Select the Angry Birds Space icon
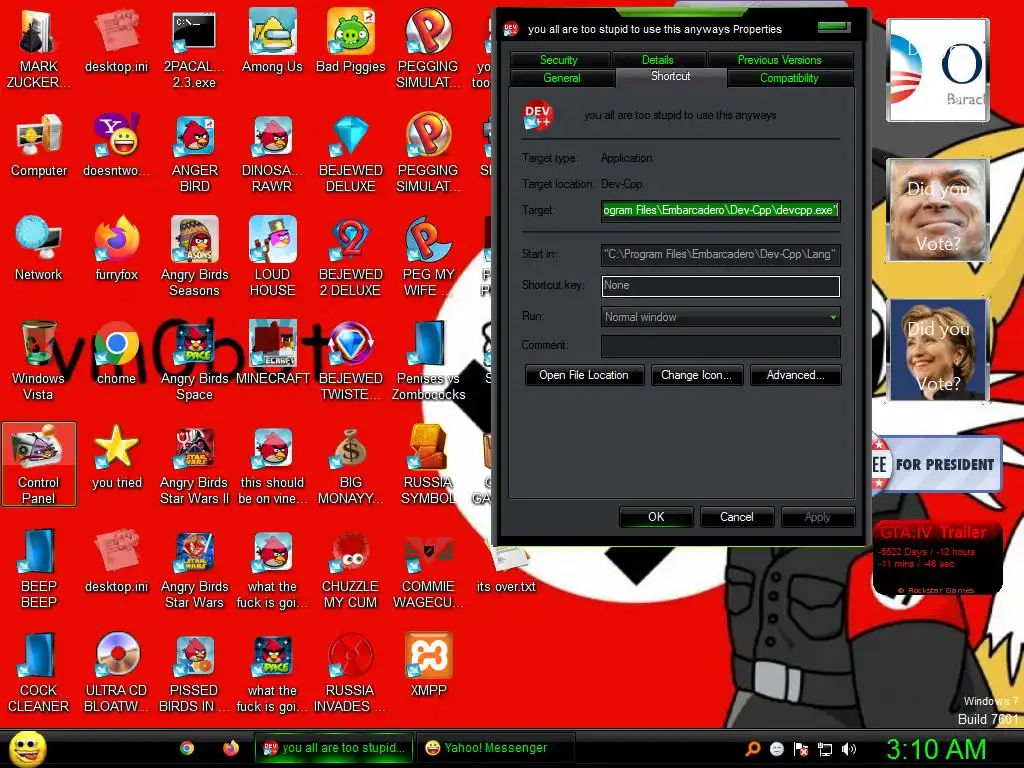The width and height of the screenshot is (1024, 768). pos(194,360)
